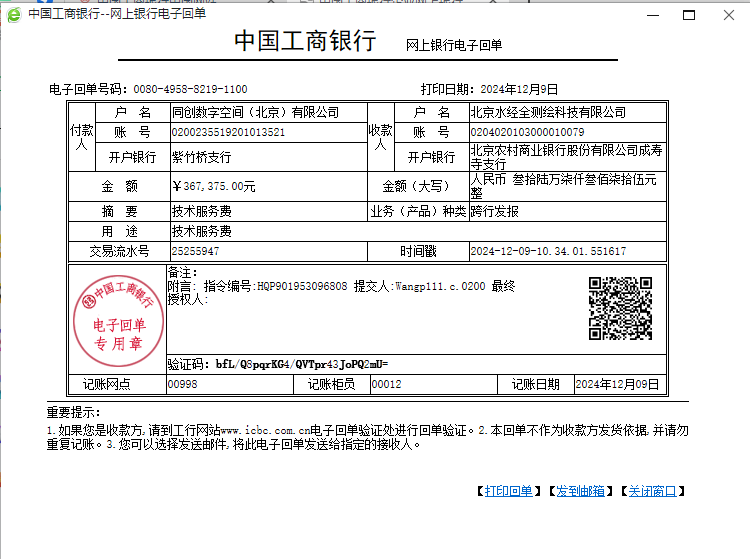750x559 pixels.
Task: Click the 网上银行电子回单 subtitle
Action: pyautogui.click(x=454, y=45)
